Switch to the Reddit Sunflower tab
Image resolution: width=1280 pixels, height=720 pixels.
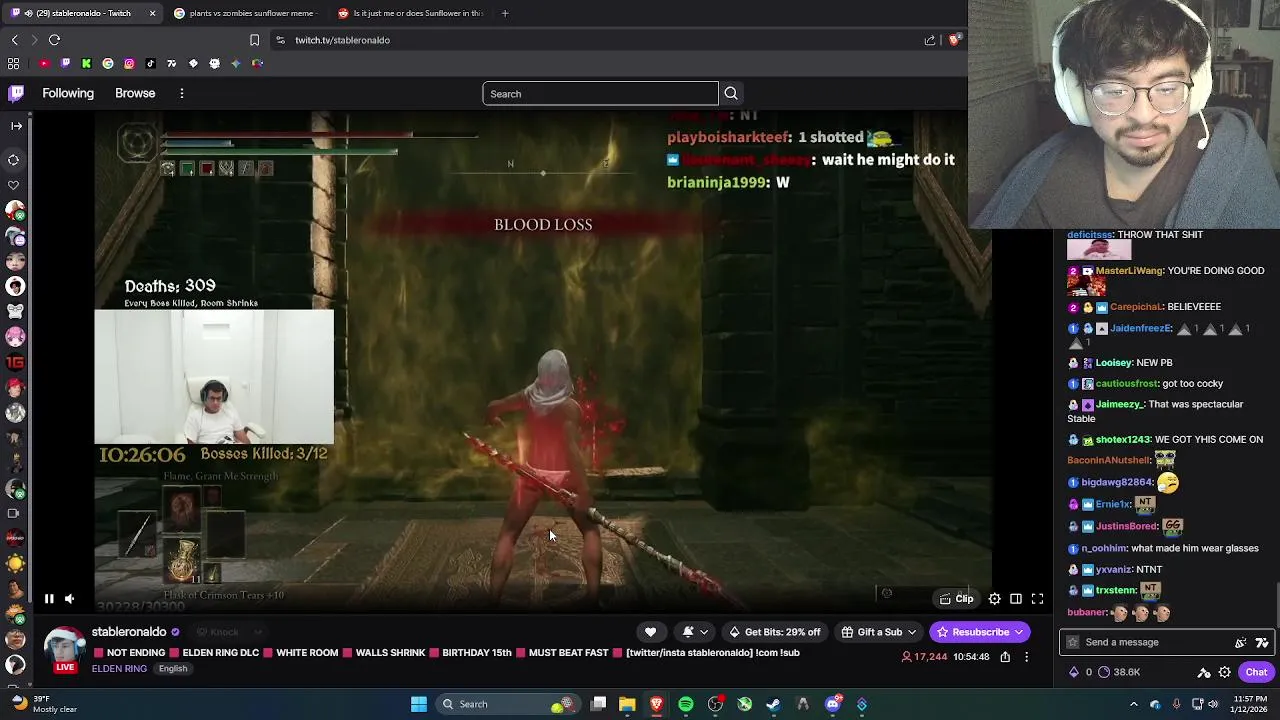click(410, 13)
